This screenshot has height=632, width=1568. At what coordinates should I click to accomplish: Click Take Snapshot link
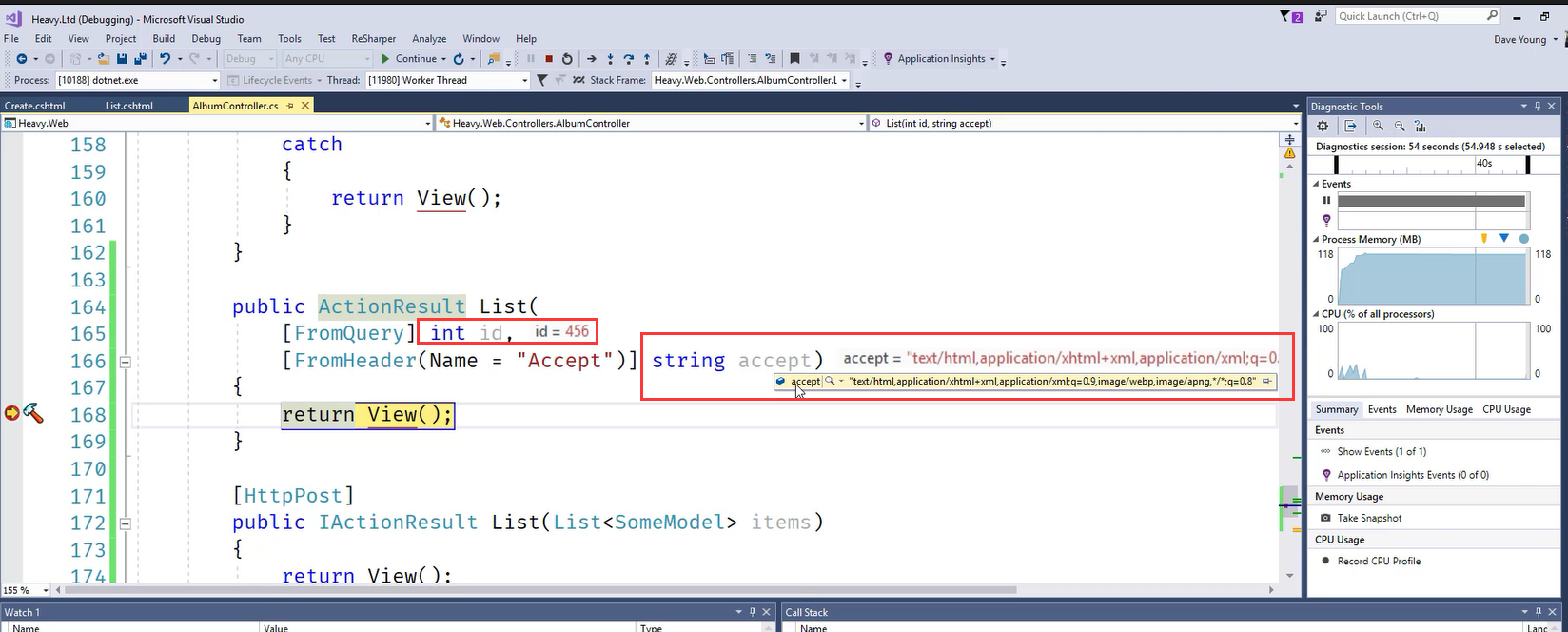pyautogui.click(x=1369, y=518)
